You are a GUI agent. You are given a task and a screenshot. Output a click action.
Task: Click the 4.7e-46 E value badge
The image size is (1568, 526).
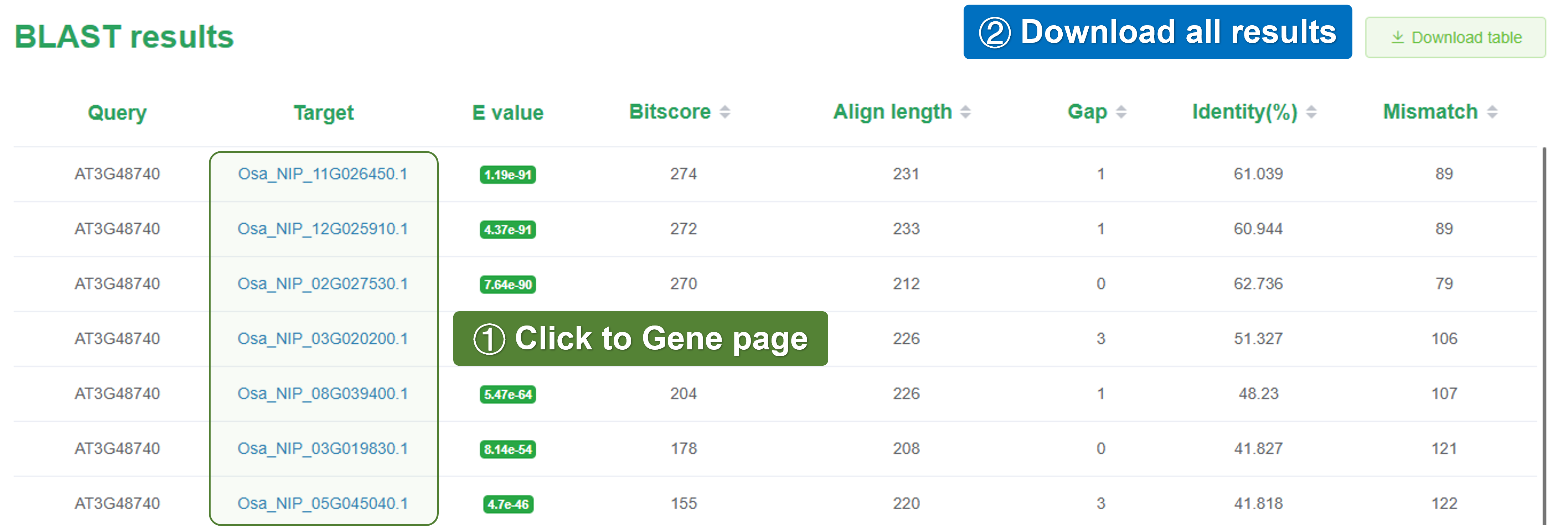[508, 504]
